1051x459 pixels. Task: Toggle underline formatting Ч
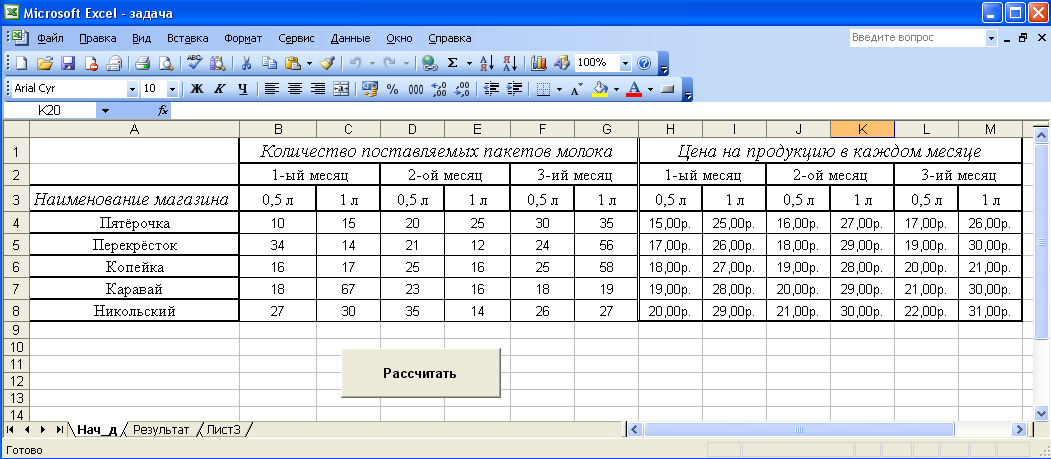tap(241, 89)
